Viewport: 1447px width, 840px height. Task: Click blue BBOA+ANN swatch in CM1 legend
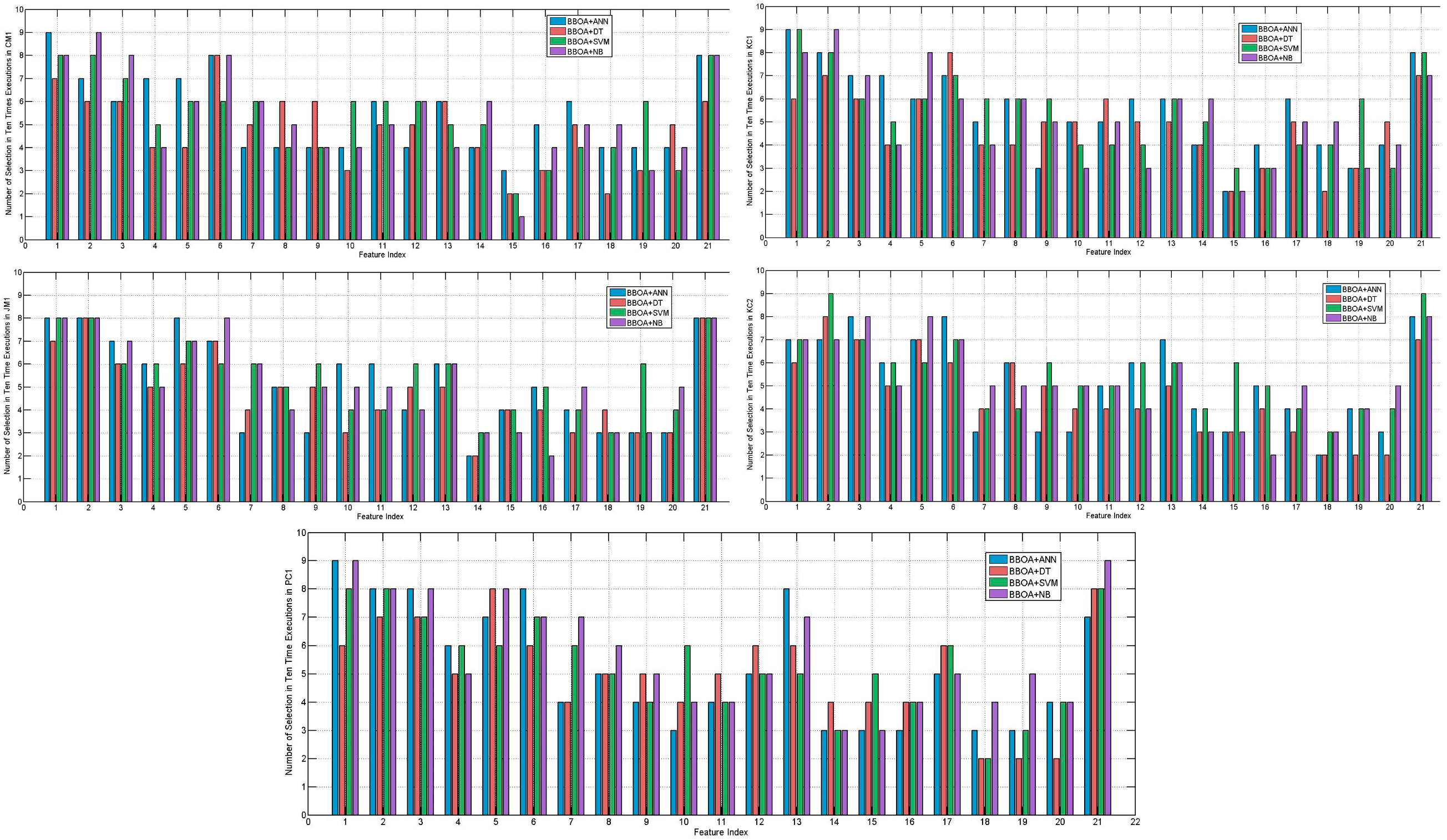pyautogui.click(x=558, y=22)
